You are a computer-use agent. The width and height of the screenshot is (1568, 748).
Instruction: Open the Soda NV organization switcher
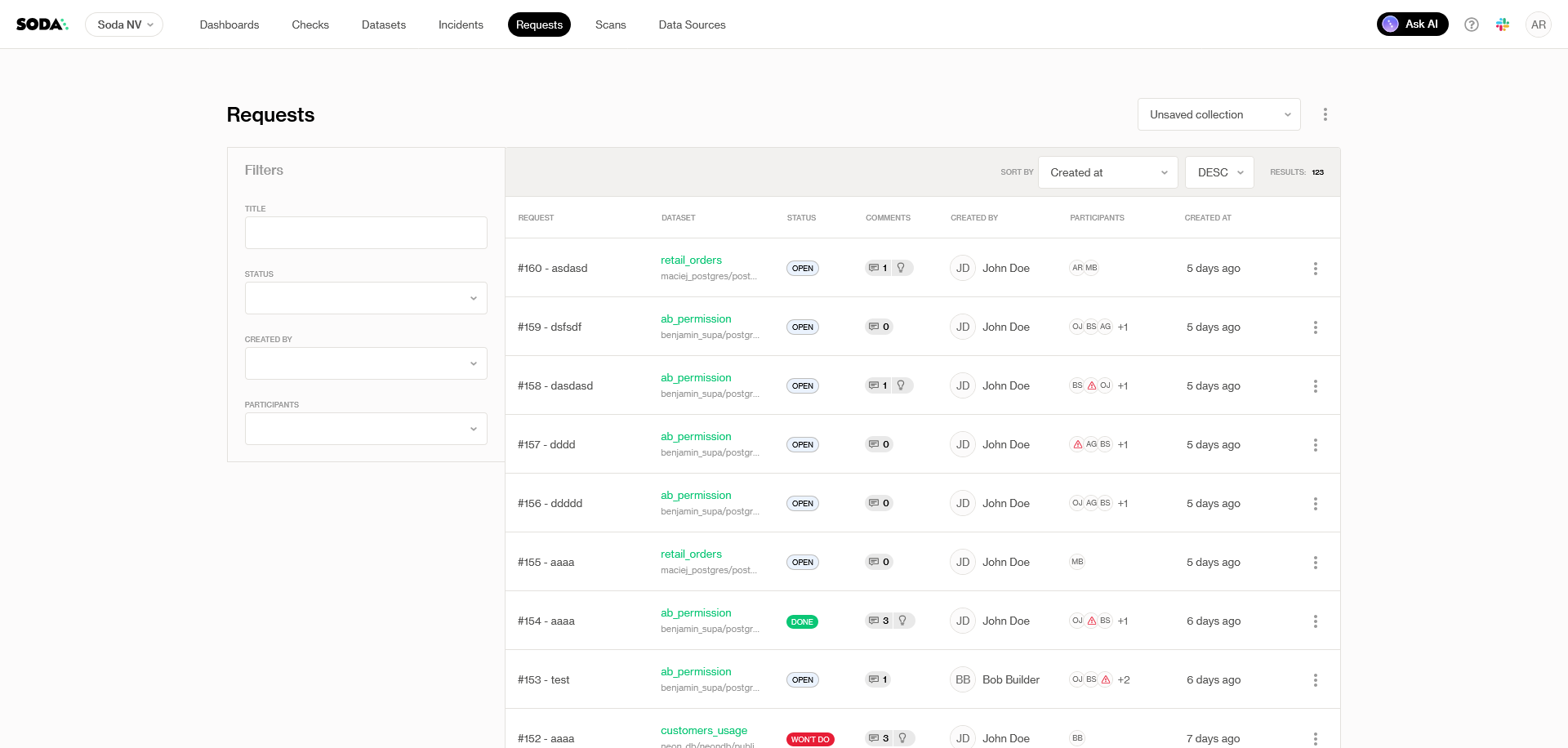coord(124,24)
